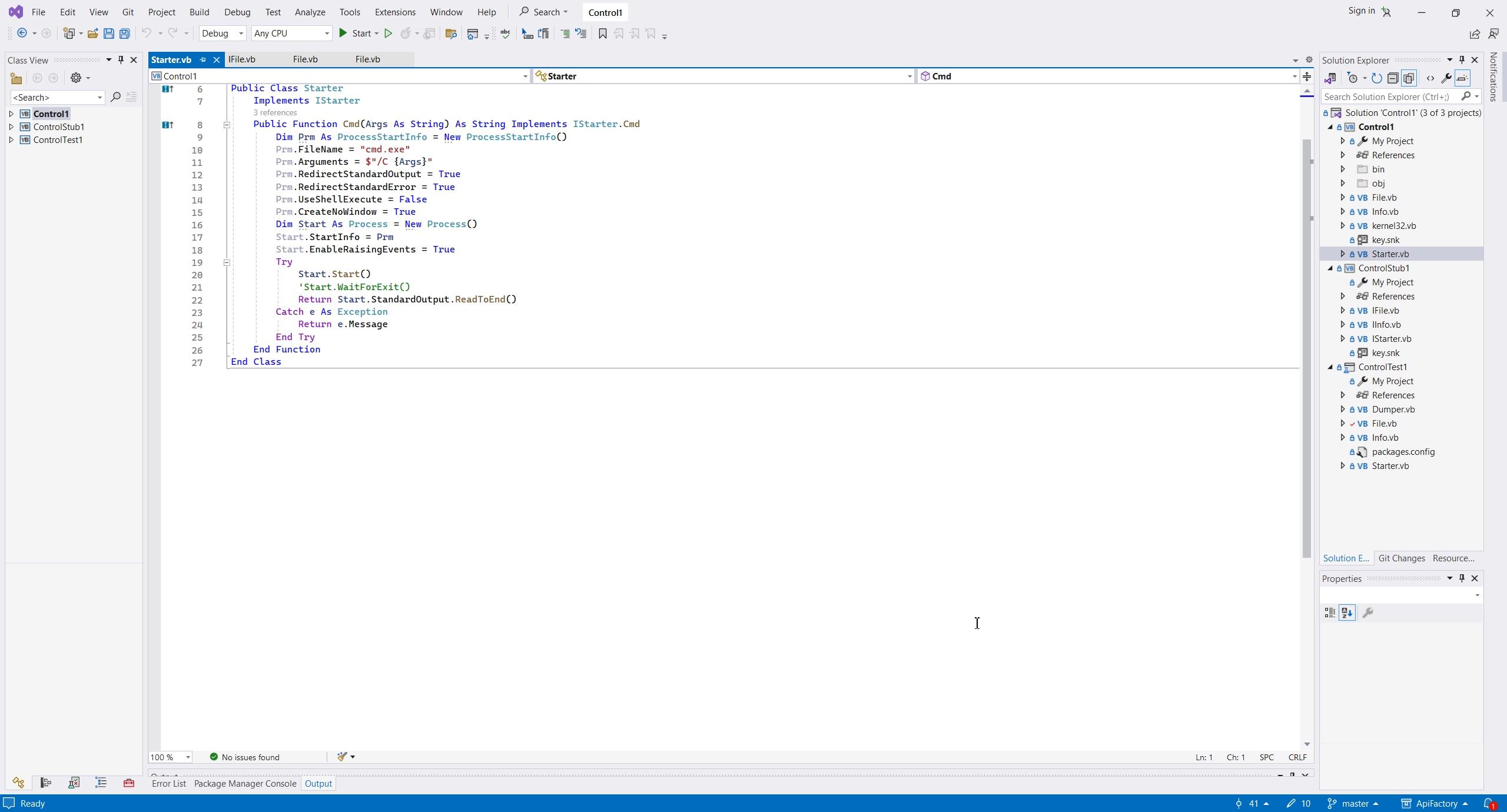Collapse the ControlTest1 project in Solution Explorer
1507x812 pixels.
[x=1330, y=367]
